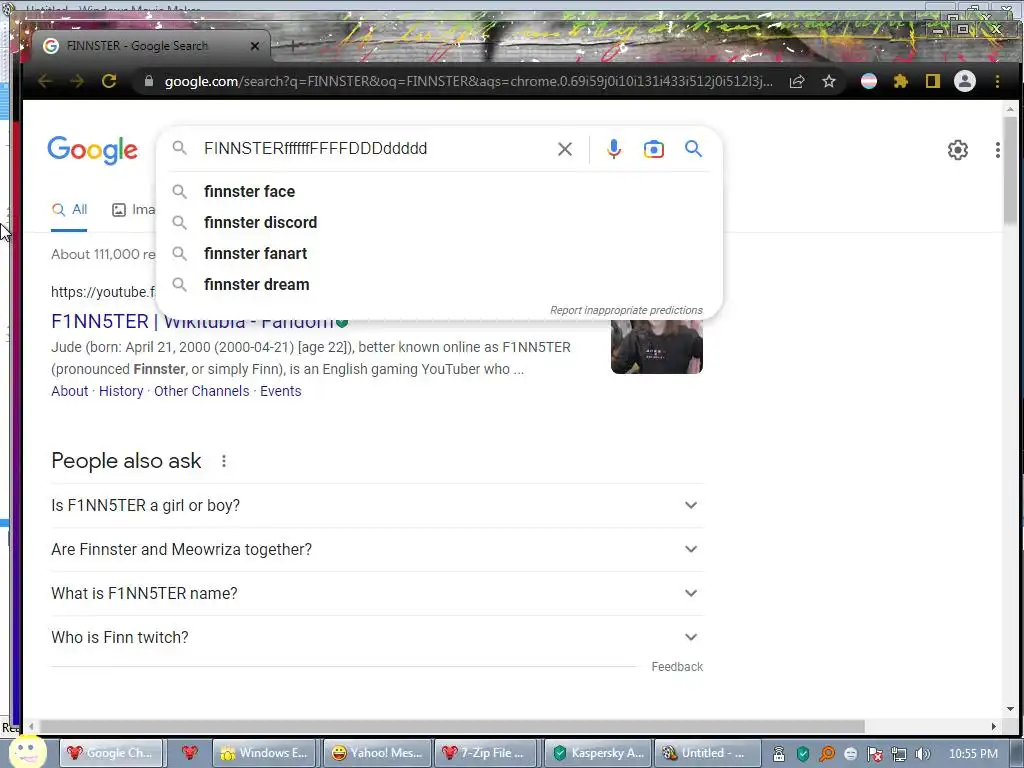Switch to 7-Zip File Manager taskbar button
This screenshot has width=1024, height=768.
coord(485,753)
